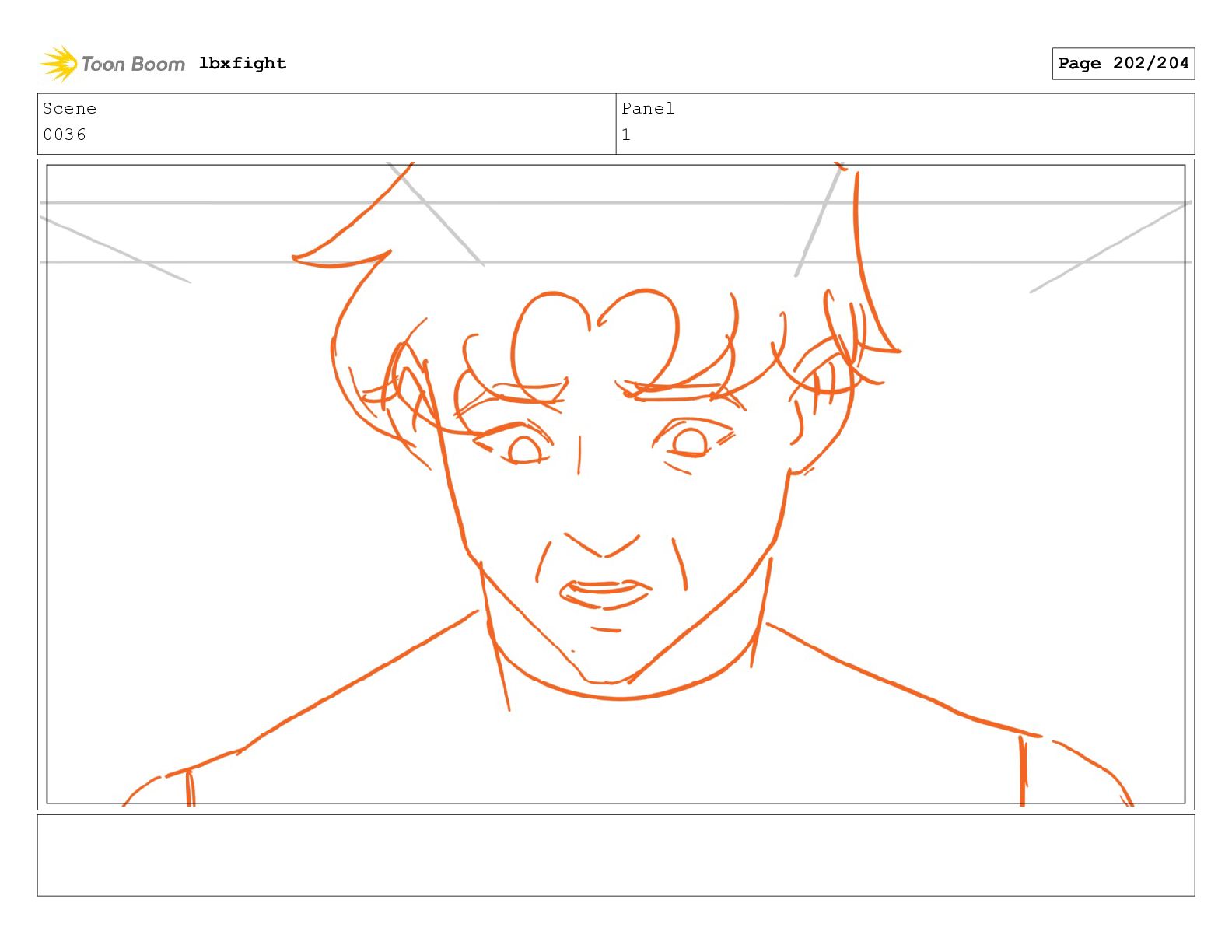Click the panel number 1 value
This screenshot has width=1232, height=952.
[x=626, y=135]
